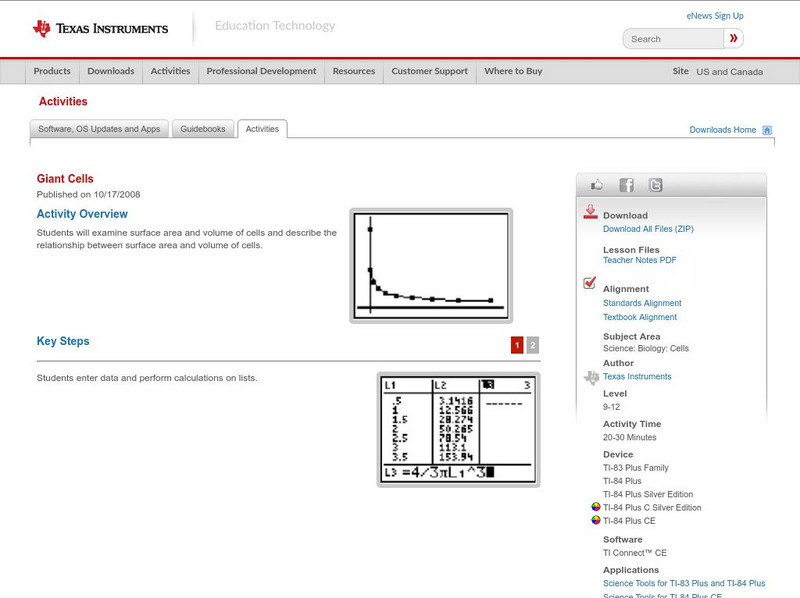Screen dimensions: 800x598
Task: Click the home icon beside Downloads Home
Action: [767, 130]
